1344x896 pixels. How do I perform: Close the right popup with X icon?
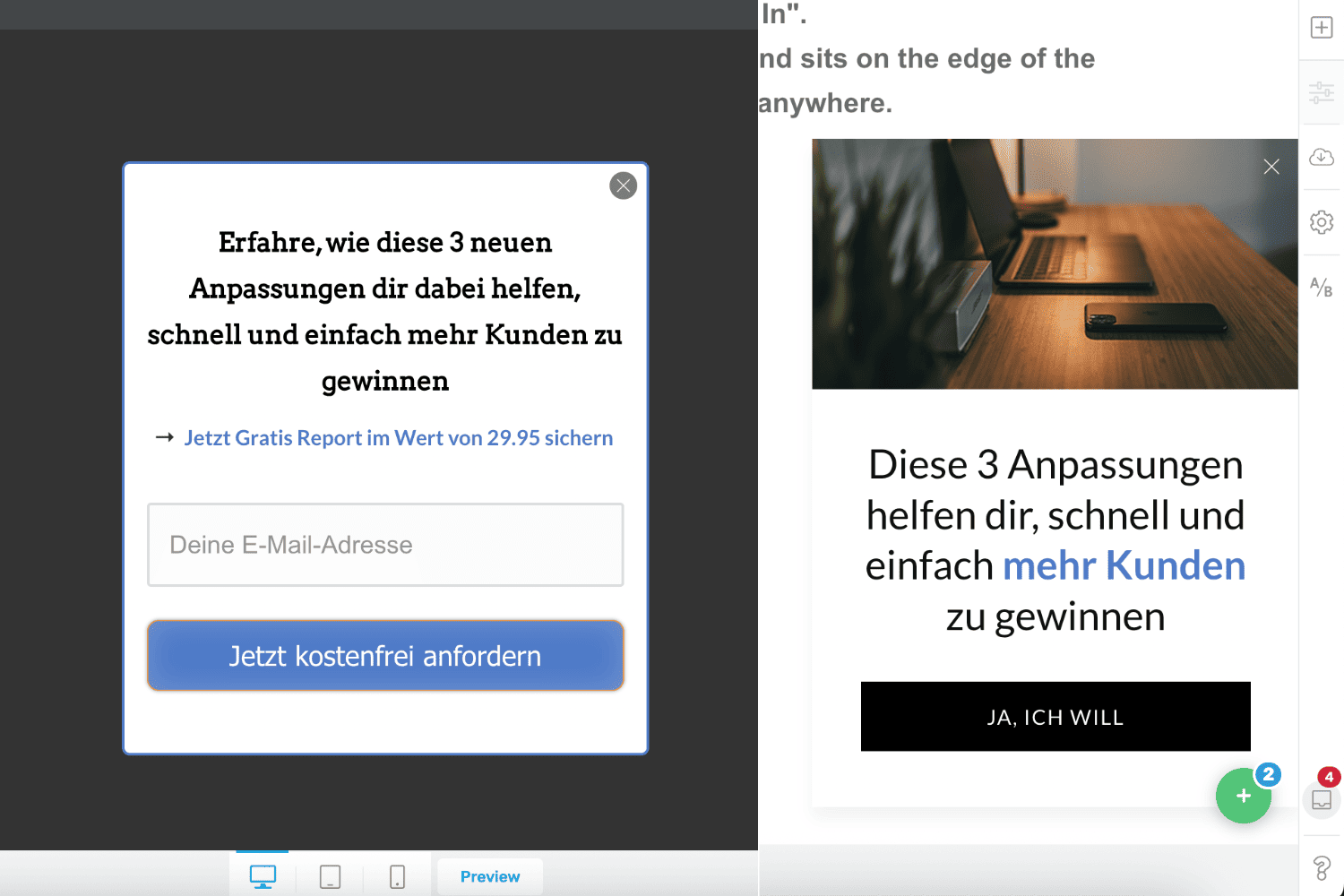1271,167
